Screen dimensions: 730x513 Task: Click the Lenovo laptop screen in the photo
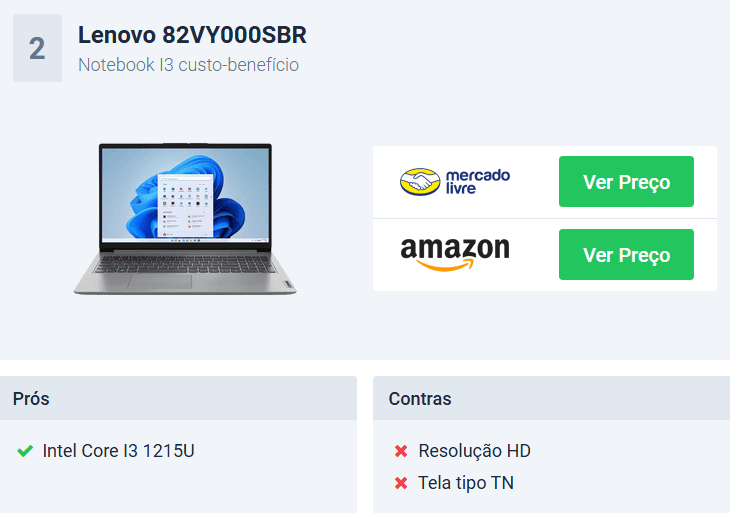(185, 195)
